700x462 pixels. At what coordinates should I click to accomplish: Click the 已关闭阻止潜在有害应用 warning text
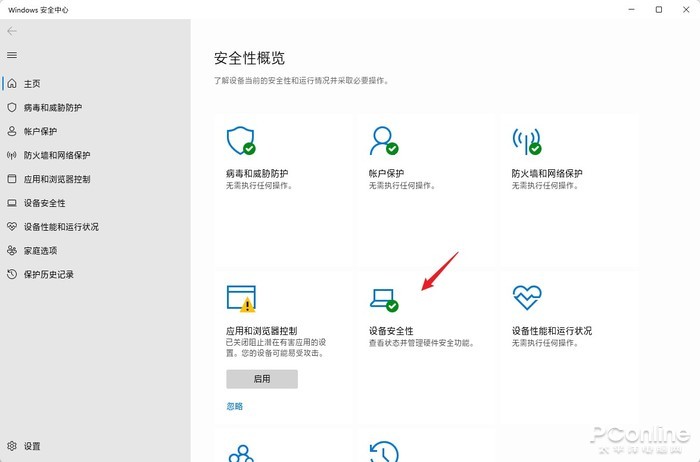tap(276, 348)
